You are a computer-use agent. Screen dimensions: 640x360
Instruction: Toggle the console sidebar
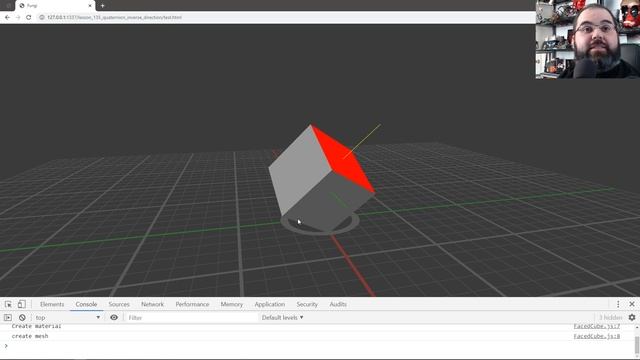8,317
